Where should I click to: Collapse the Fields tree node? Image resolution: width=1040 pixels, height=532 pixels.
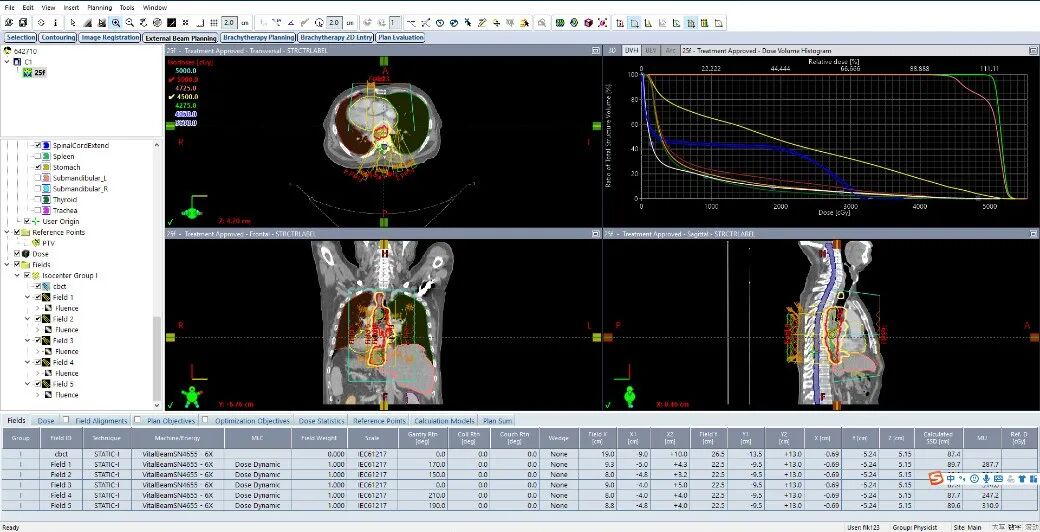7,264
